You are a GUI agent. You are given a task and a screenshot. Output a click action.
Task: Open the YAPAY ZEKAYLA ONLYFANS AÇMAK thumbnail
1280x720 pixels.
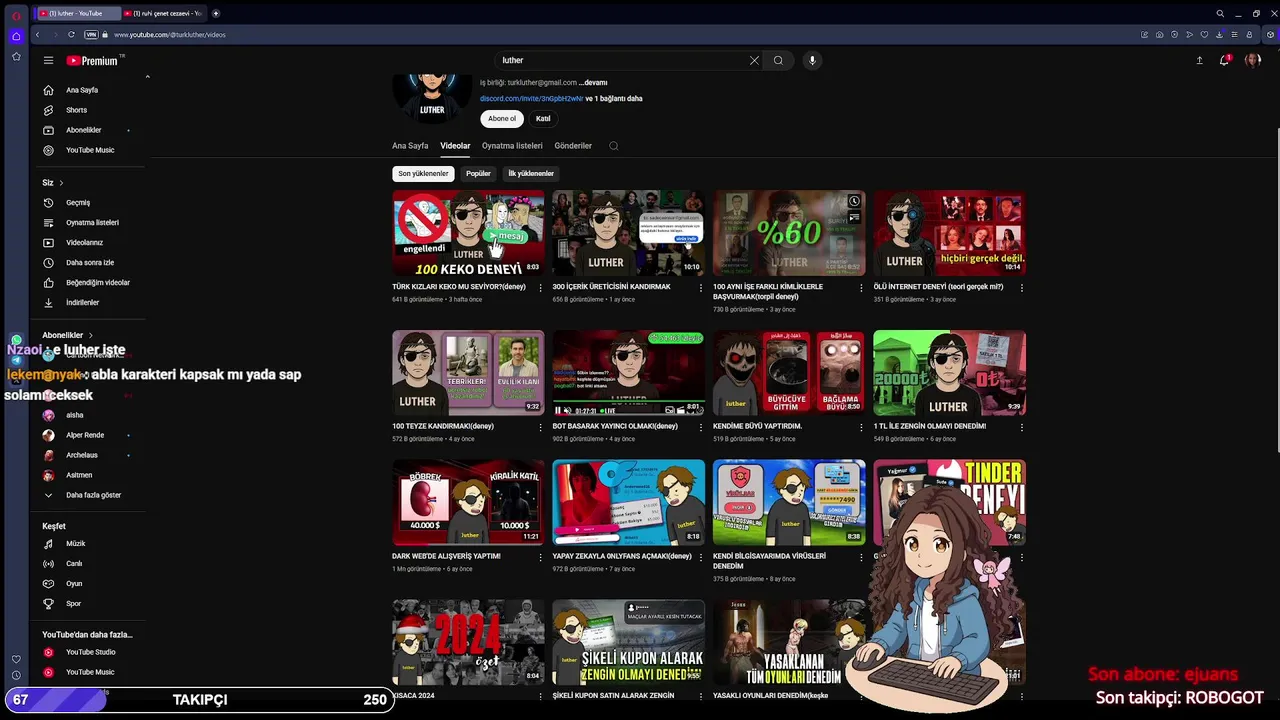[628, 502]
